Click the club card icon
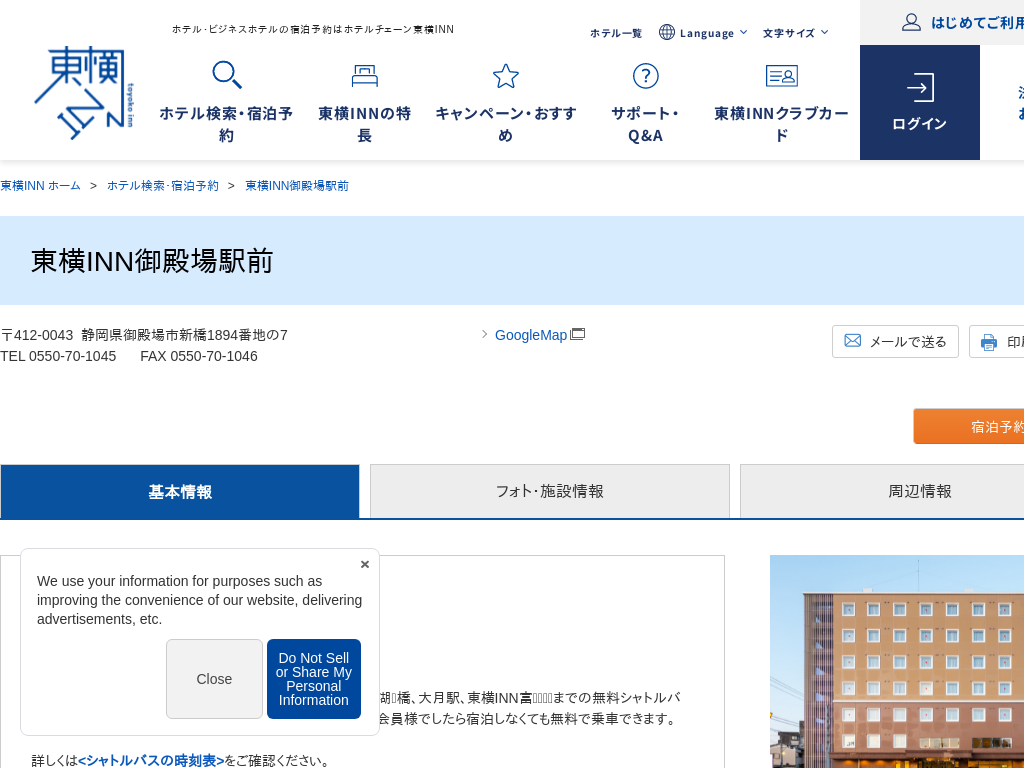This screenshot has width=1024, height=768. click(x=781, y=76)
